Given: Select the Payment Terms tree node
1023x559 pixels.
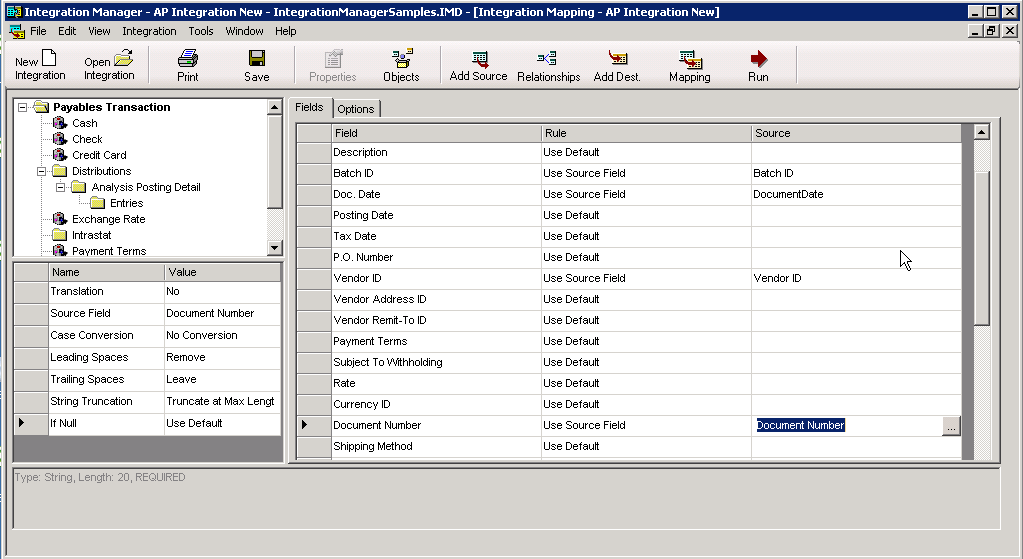Looking at the screenshot, I should point(109,251).
